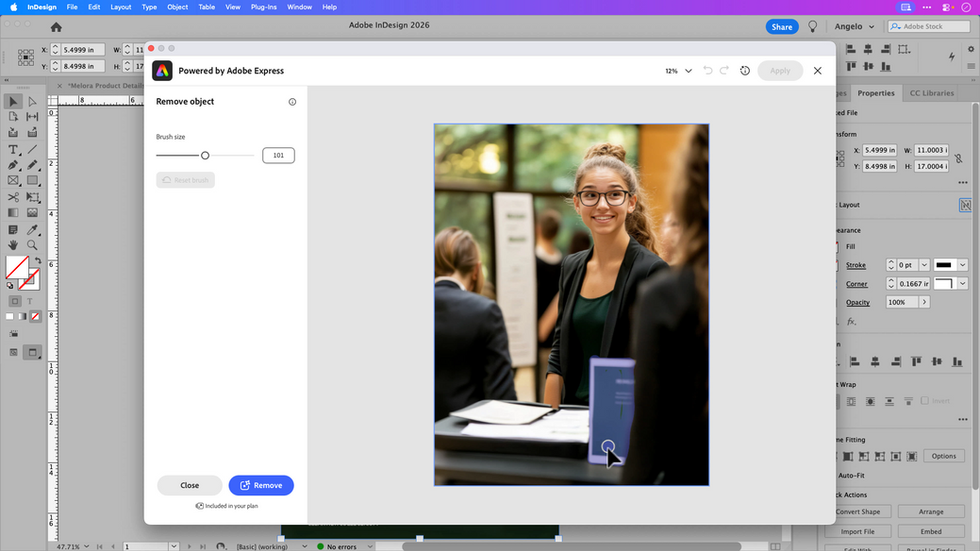This screenshot has width=980, height=551.
Task: Click the undo arrow in Adobe Express dialog
Action: (x=708, y=71)
